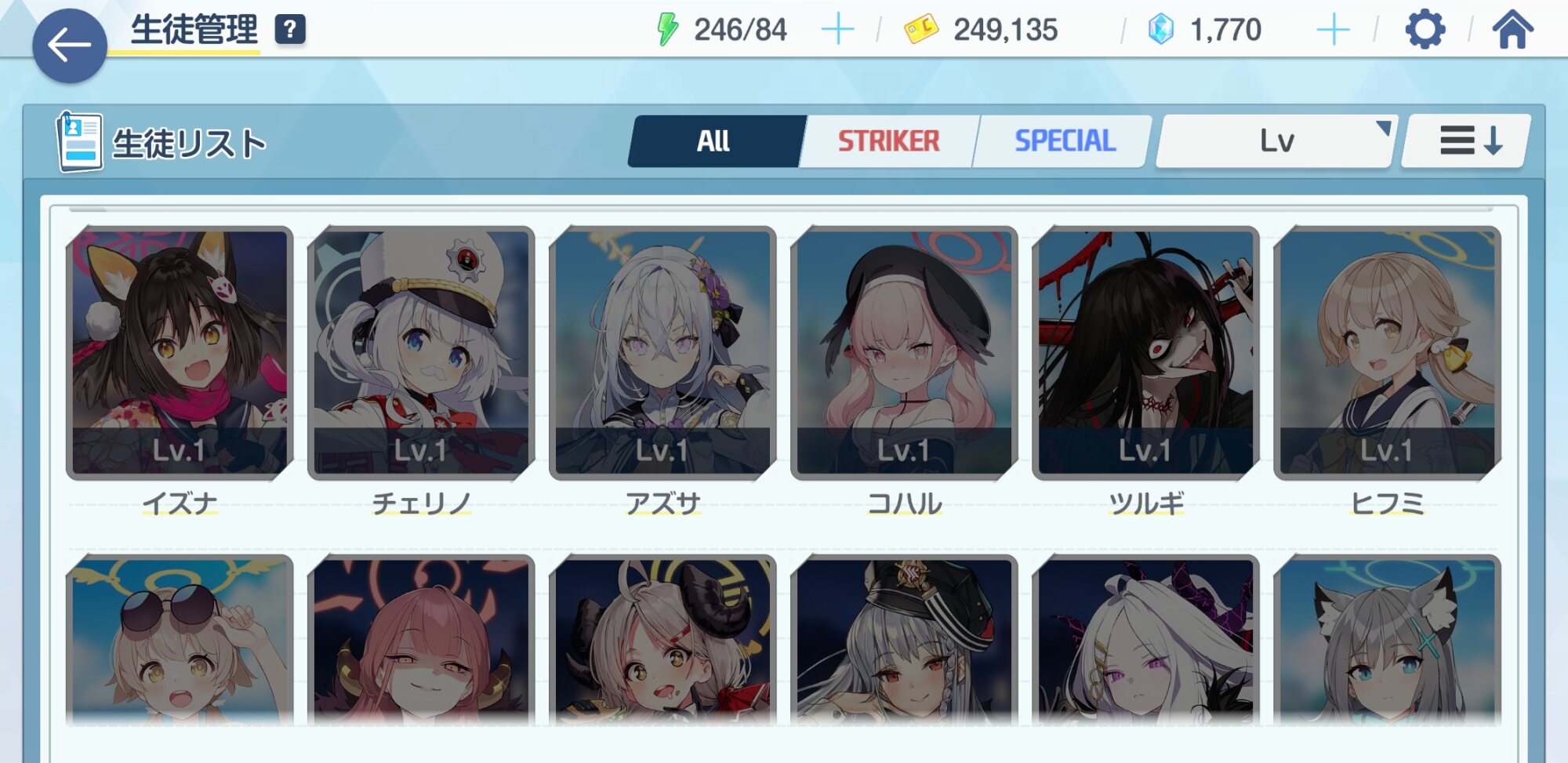
Task: Tap the blue pyroxene gem icon
Action: tap(1160, 30)
